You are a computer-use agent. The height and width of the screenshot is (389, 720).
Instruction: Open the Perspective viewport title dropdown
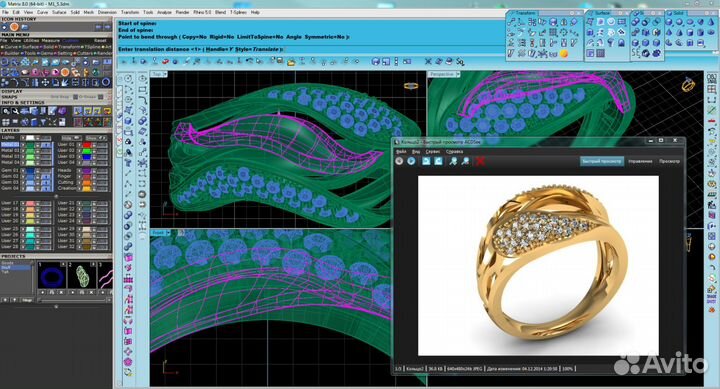[x=458, y=74]
